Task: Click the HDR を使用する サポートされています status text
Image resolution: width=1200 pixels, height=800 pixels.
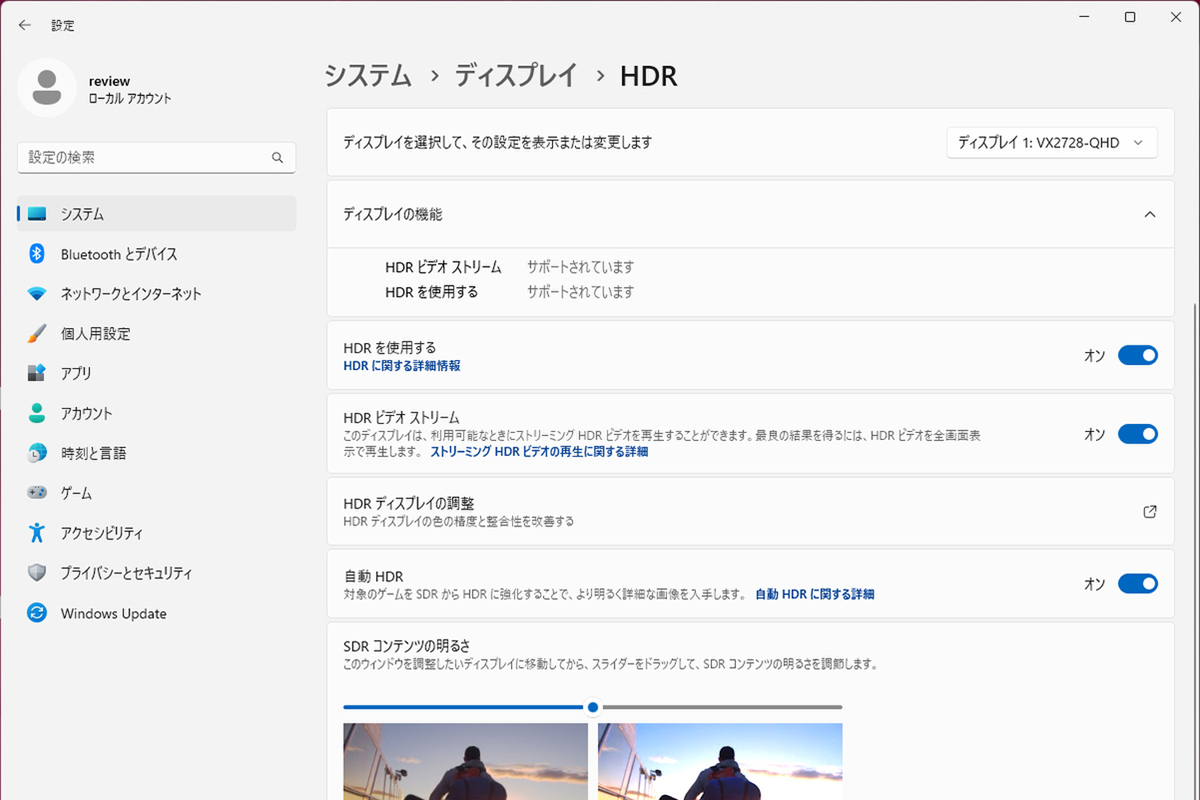Action: (581, 292)
